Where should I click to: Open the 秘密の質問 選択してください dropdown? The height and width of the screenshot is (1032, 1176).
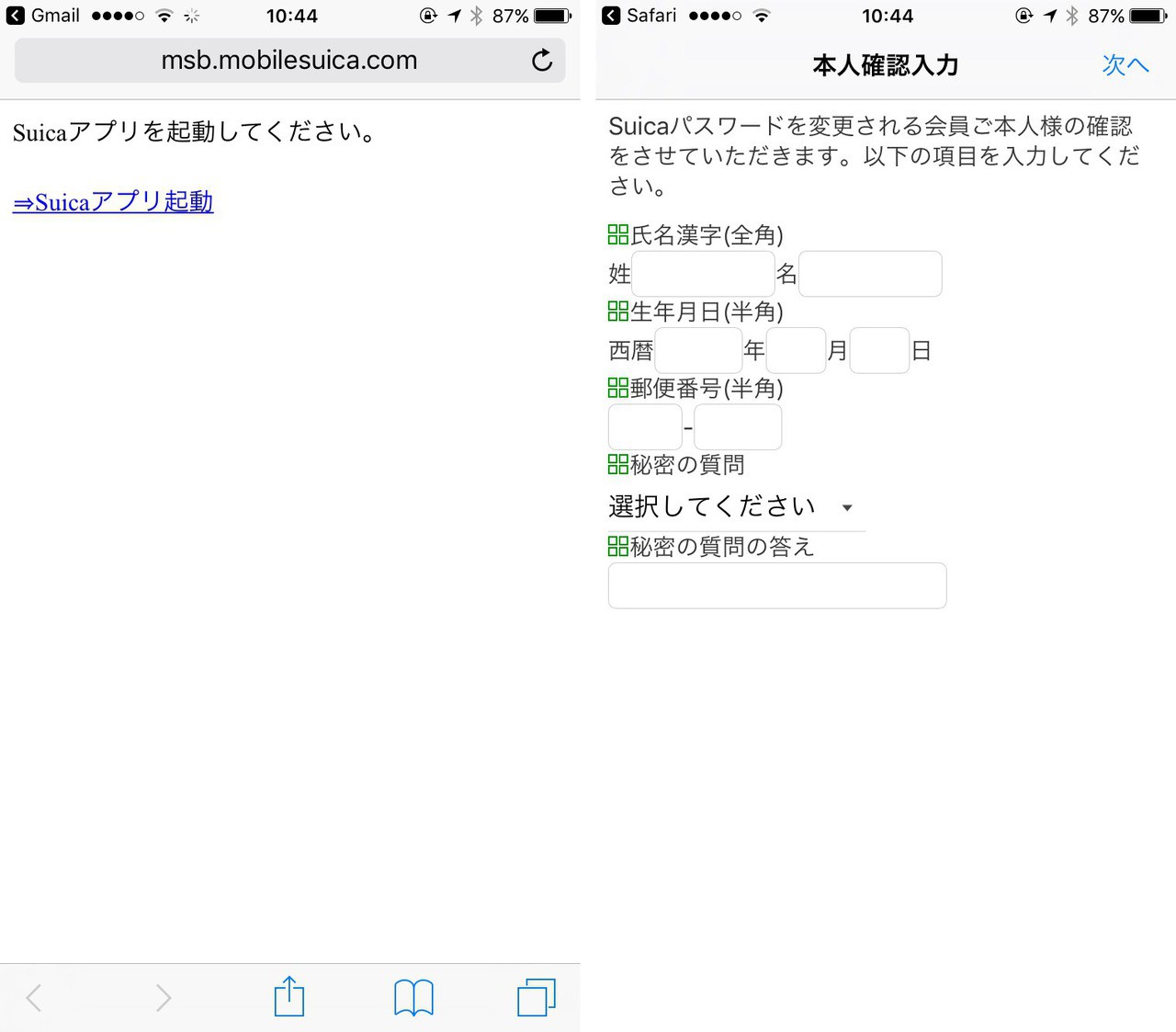point(736,507)
